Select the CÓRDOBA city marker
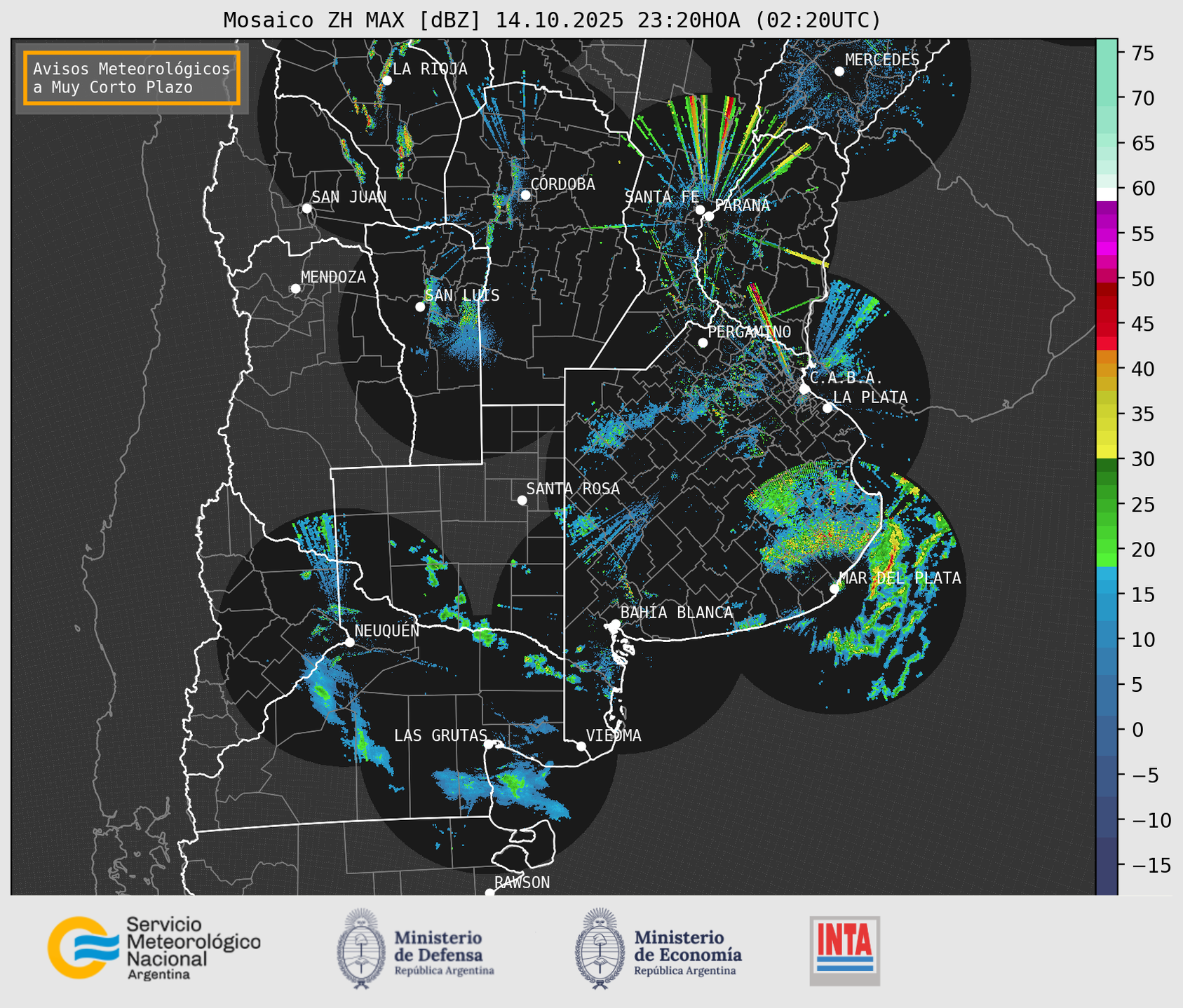 [525, 195]
